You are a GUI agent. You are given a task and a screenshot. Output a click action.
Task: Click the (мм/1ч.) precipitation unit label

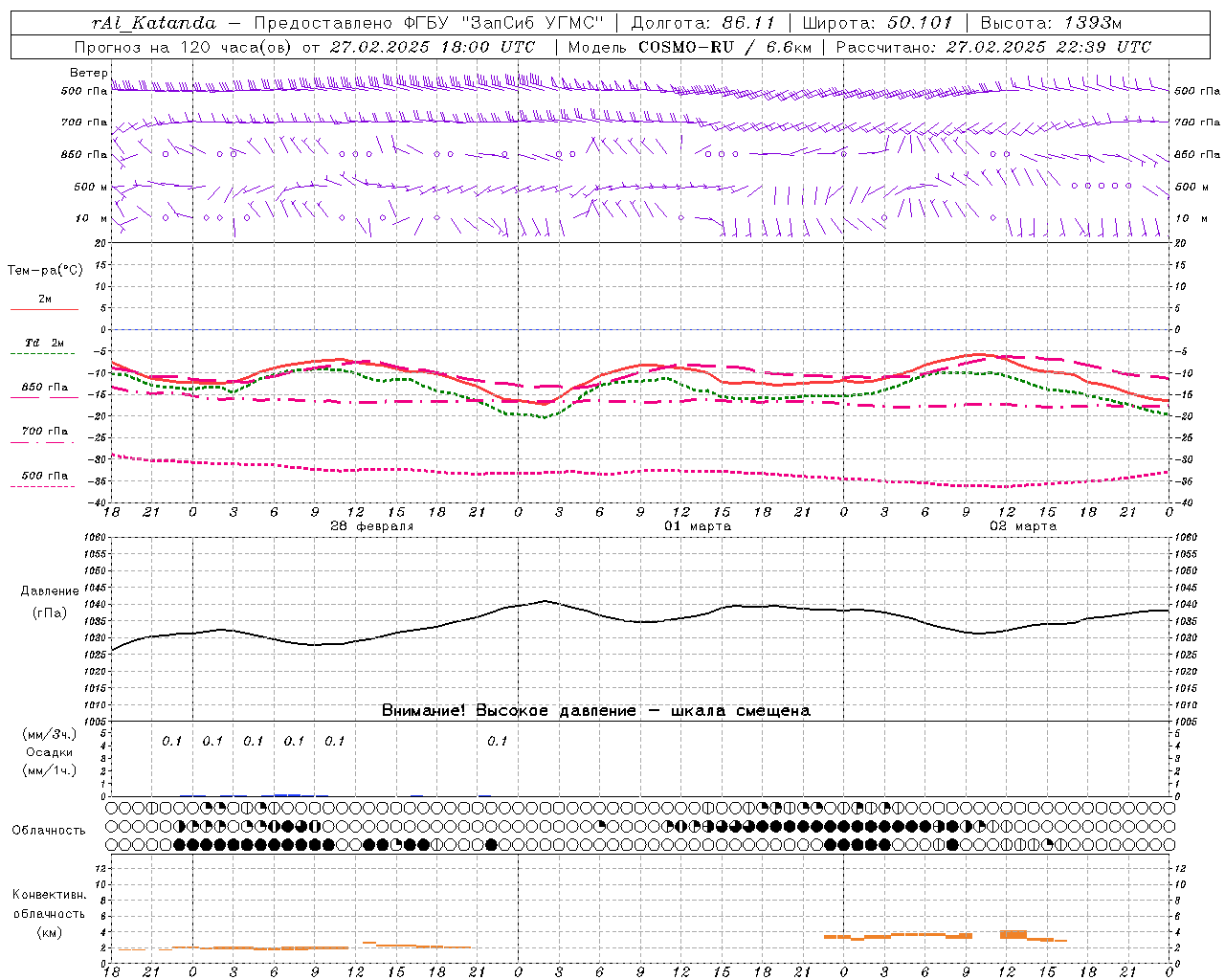point(50,770)
